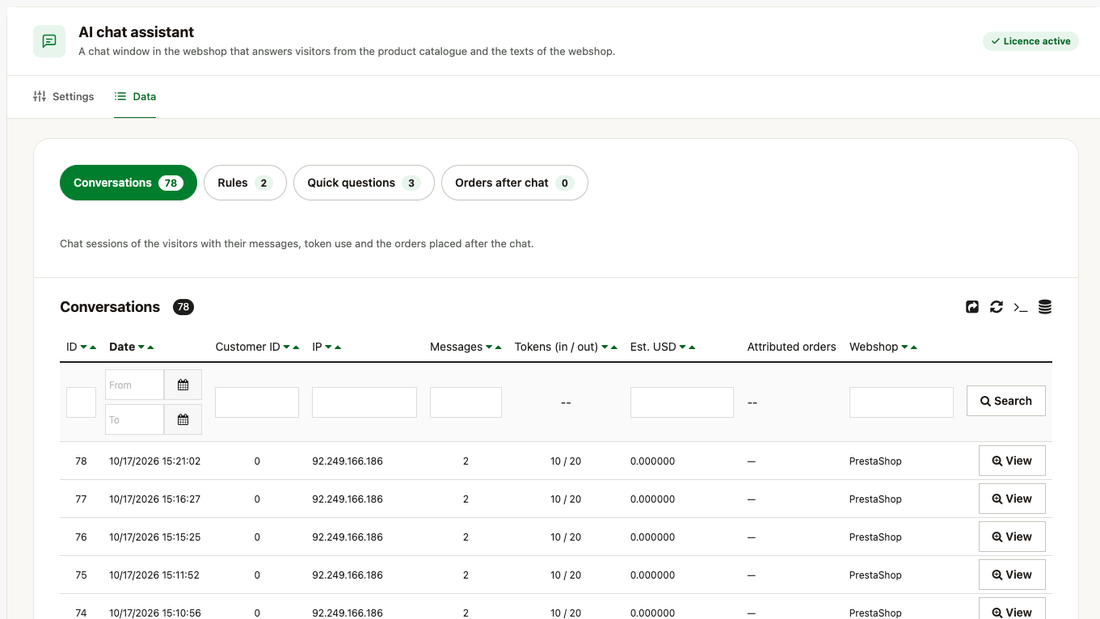The image size is (1100, 619).
Task: Click the AI chat assistant module icon
Action: [x=49, y=41]
